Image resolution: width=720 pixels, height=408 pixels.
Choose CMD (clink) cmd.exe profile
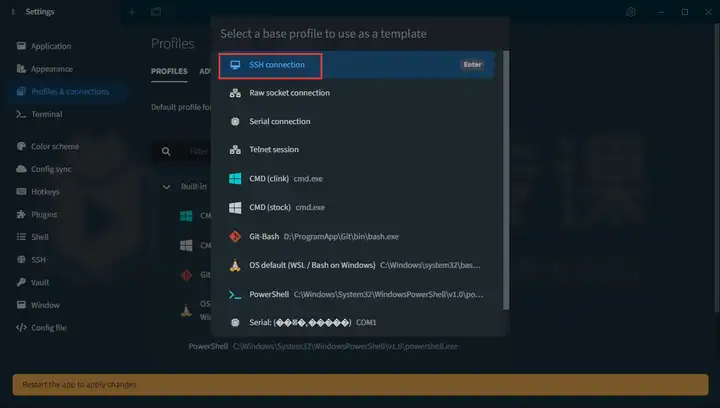[356, 179]
